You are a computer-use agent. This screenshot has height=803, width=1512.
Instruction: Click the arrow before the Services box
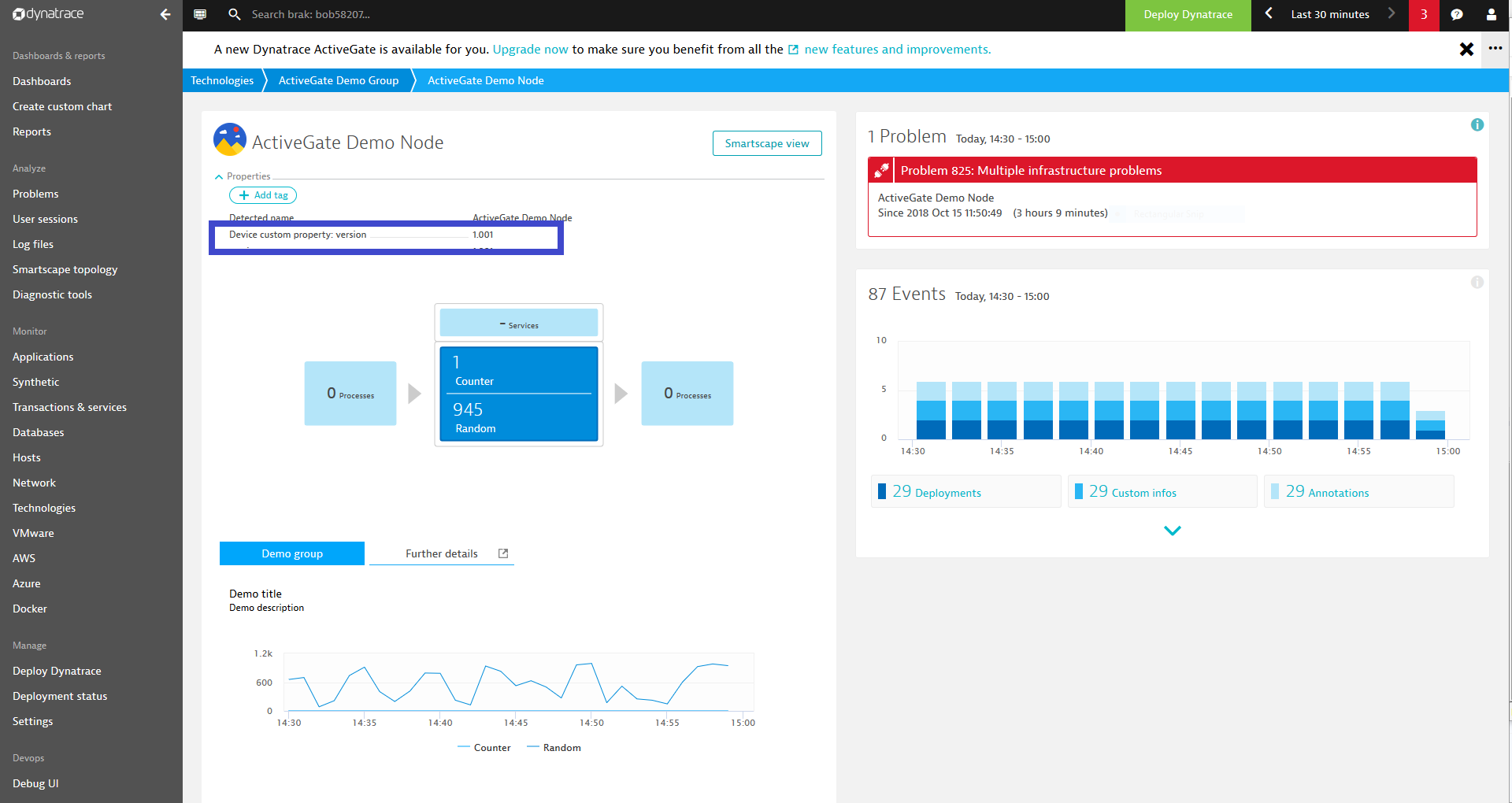coord(415,394)
